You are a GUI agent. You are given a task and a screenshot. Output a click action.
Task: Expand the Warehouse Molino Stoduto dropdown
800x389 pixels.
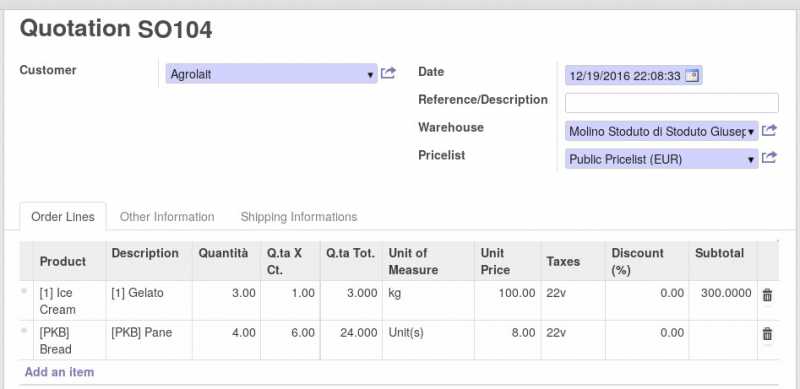tap(751, 132)
